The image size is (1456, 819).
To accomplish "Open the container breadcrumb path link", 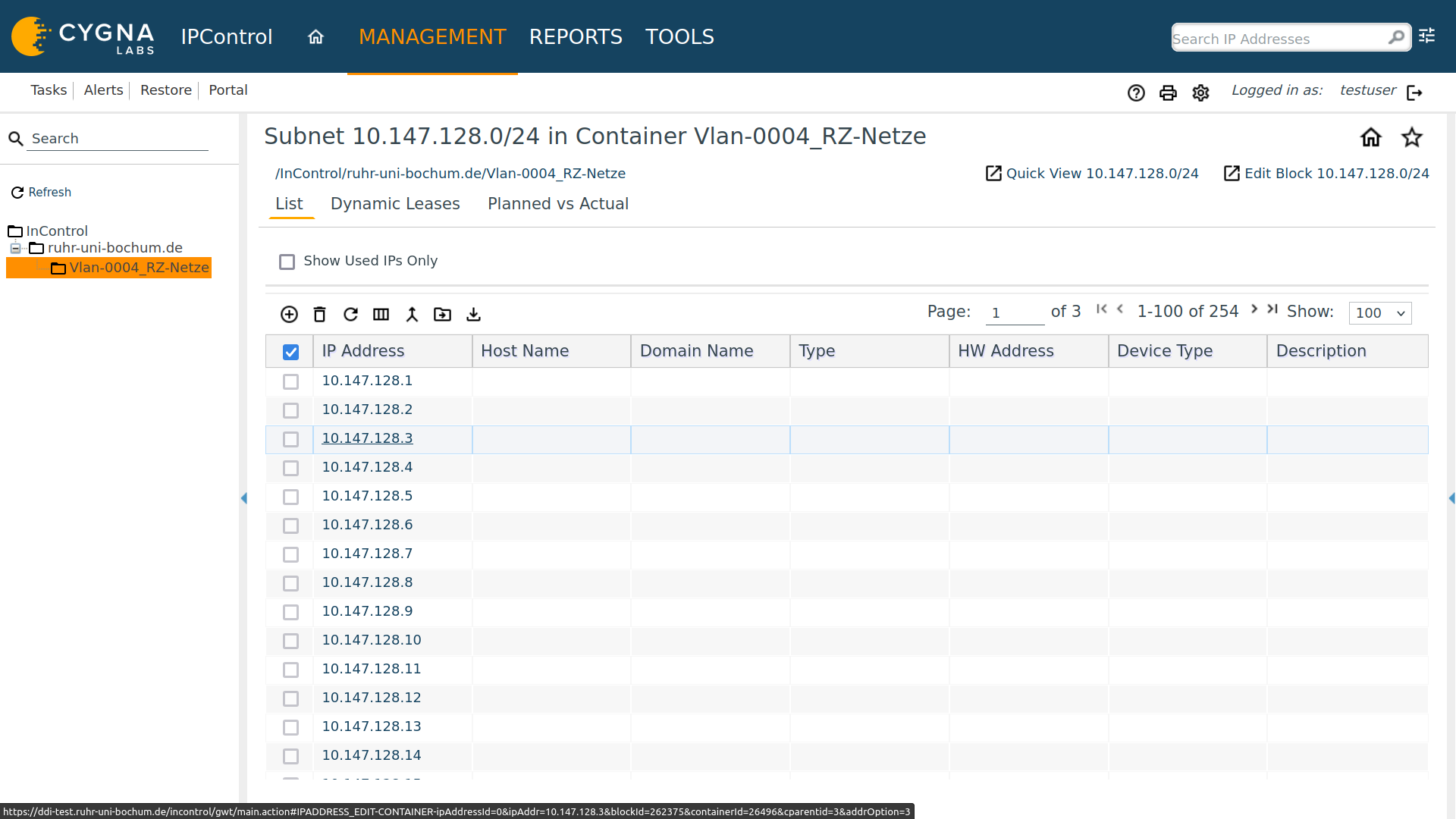I will [450, 174].
